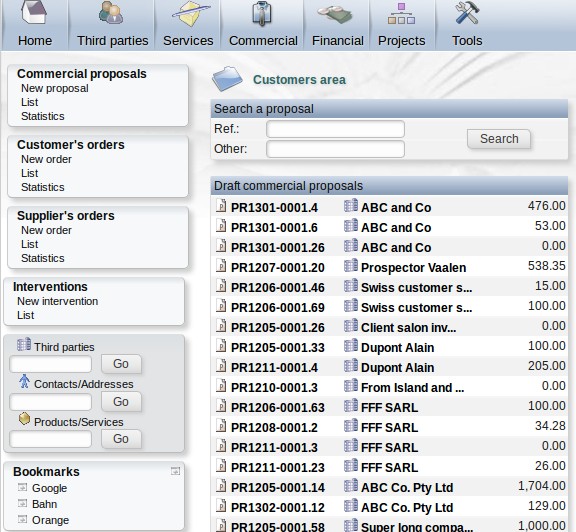
Task: Open the Home house icon
Action: pos(34,12)
